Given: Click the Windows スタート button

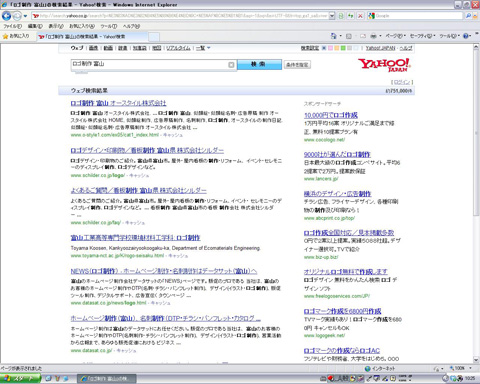Looking at the screenshot, I should (x=20, y=378).
